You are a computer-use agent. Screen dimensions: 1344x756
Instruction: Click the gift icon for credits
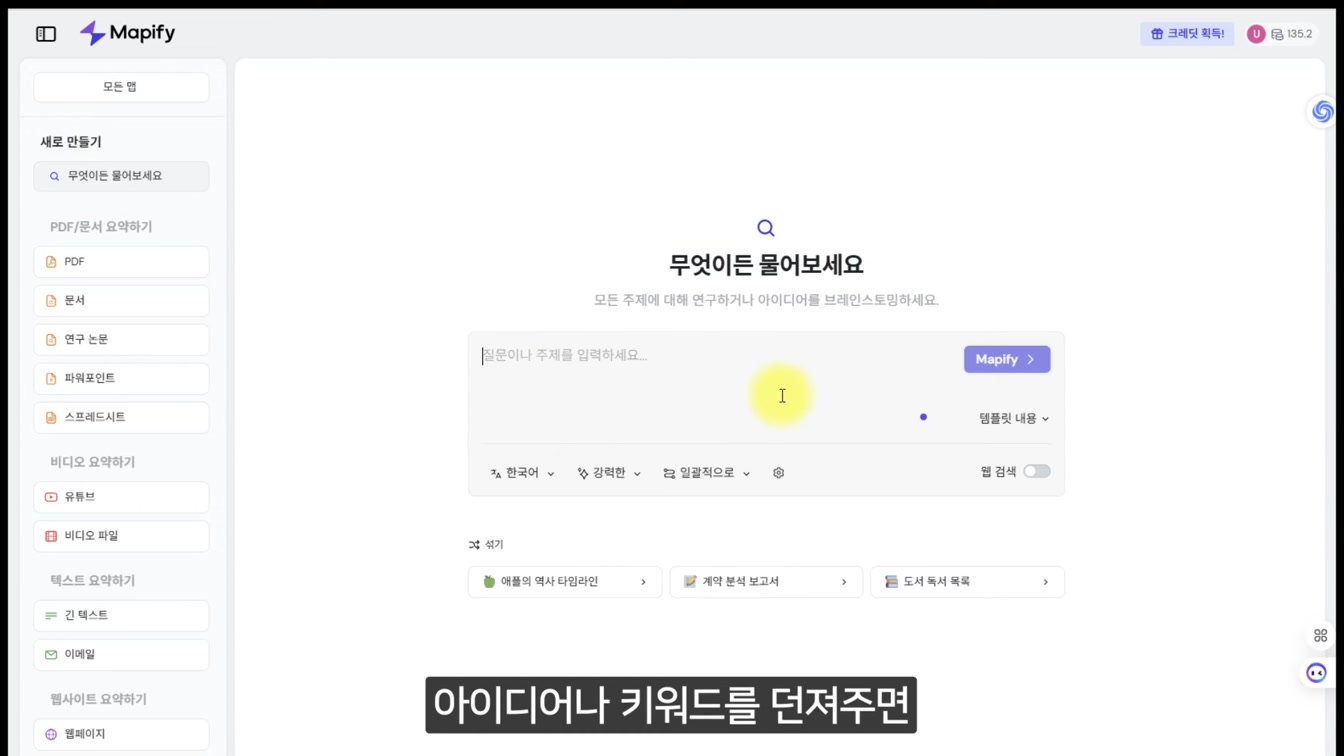pos(1157,34)
